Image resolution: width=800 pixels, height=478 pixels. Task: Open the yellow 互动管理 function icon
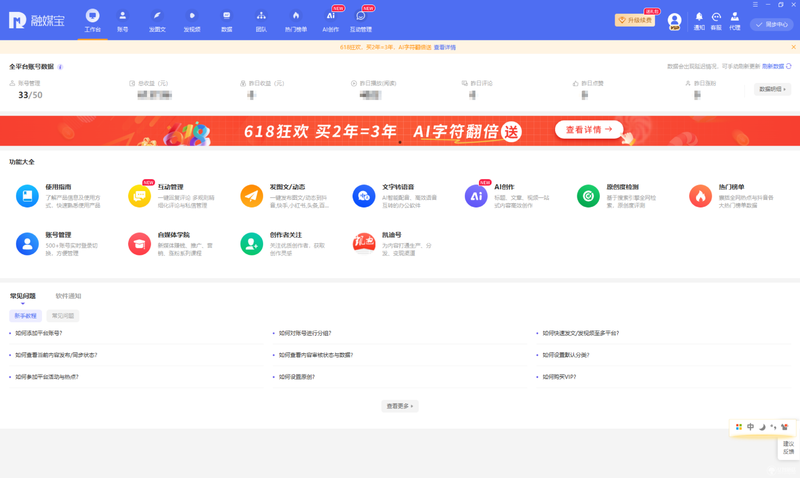pos(139,196)
